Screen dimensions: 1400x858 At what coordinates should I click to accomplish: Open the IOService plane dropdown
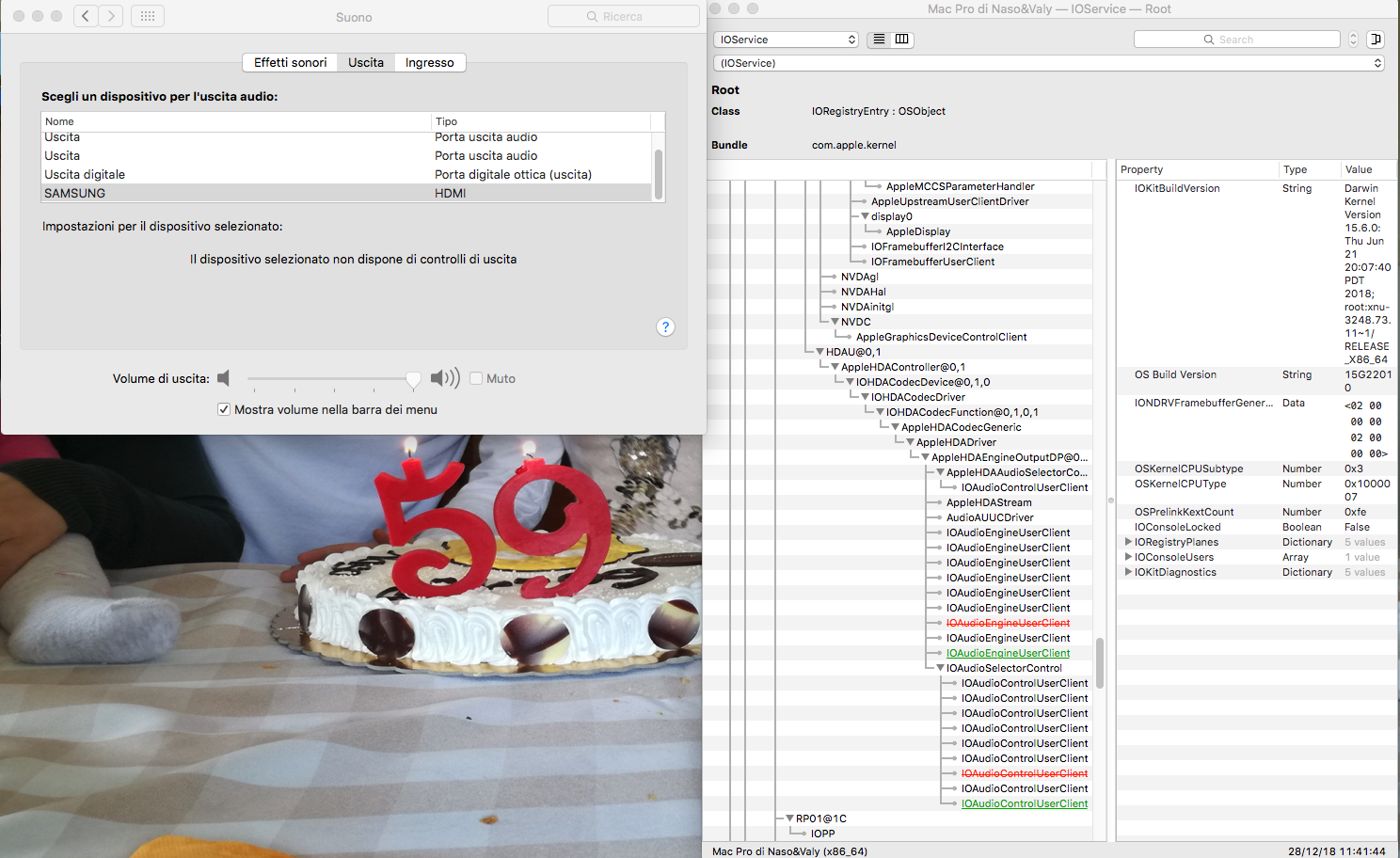click(x=787, y=40)
